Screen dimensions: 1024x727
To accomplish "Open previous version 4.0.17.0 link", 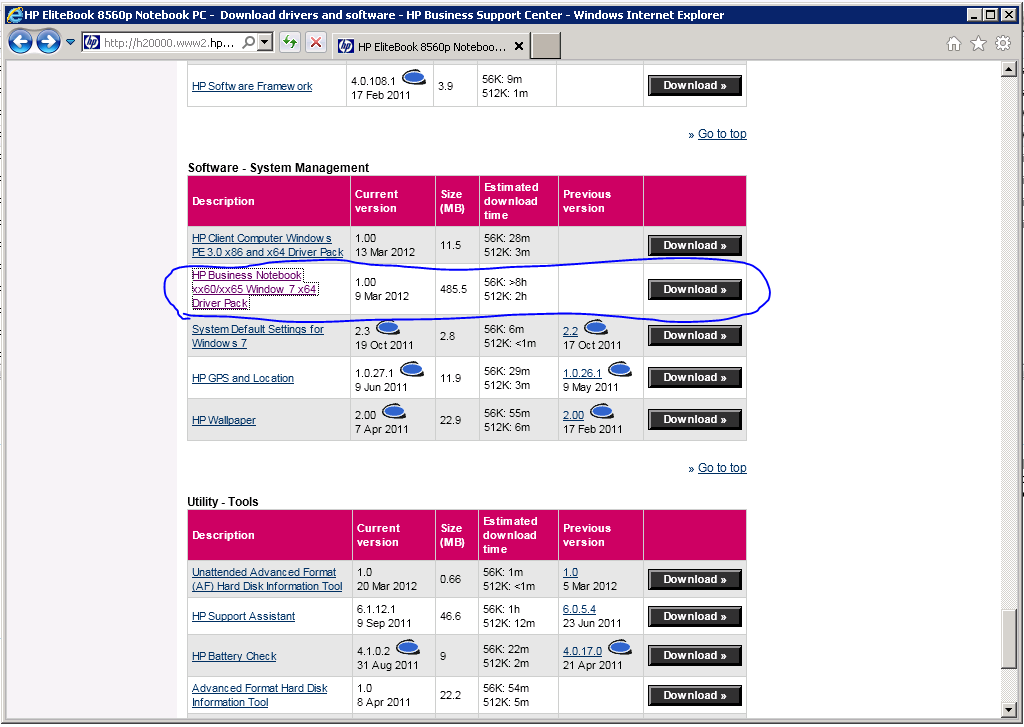I will tap(583, 651).
